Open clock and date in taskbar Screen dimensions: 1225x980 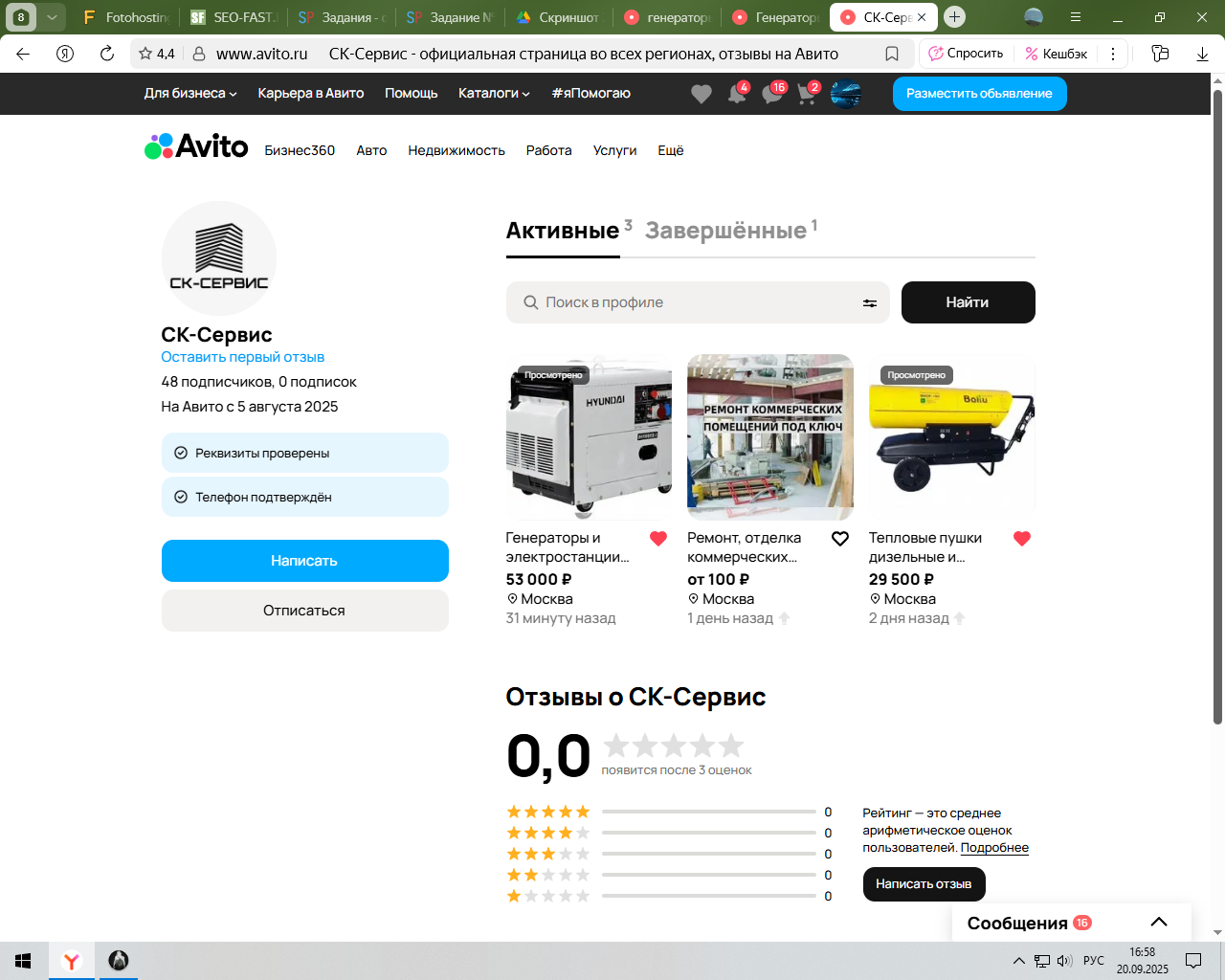click(1142, 961)
